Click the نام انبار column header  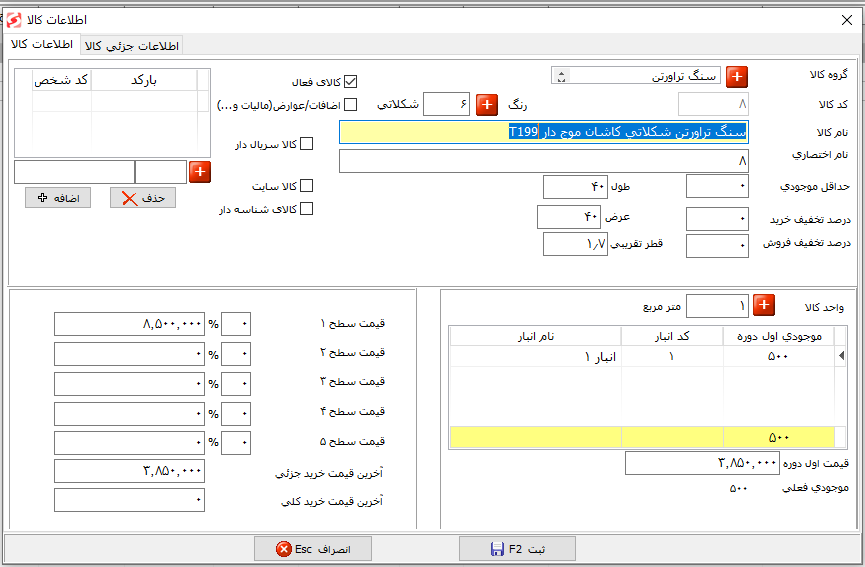(536, 336)
